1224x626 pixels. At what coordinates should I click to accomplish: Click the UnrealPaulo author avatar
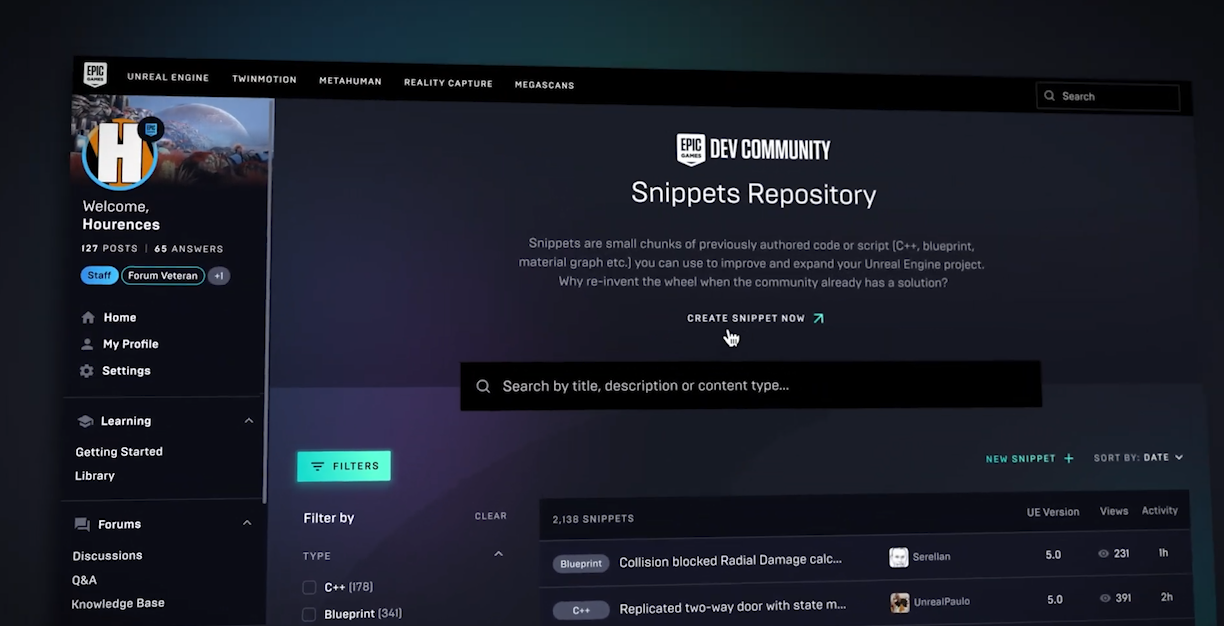[900, 602]
